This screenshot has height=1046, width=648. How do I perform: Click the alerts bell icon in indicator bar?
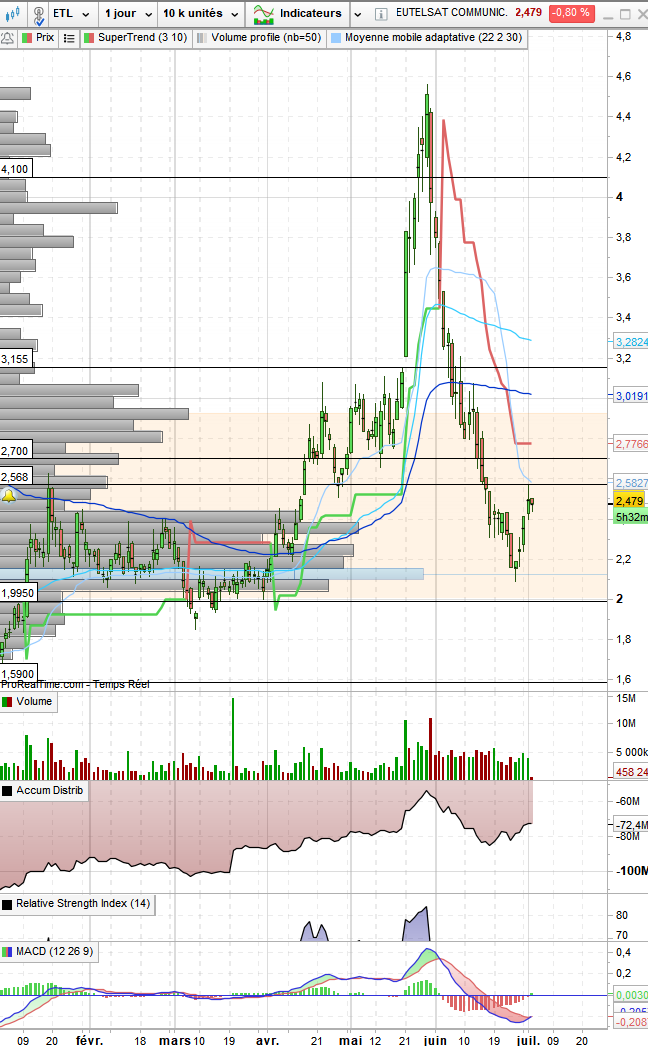coord(7,39)
